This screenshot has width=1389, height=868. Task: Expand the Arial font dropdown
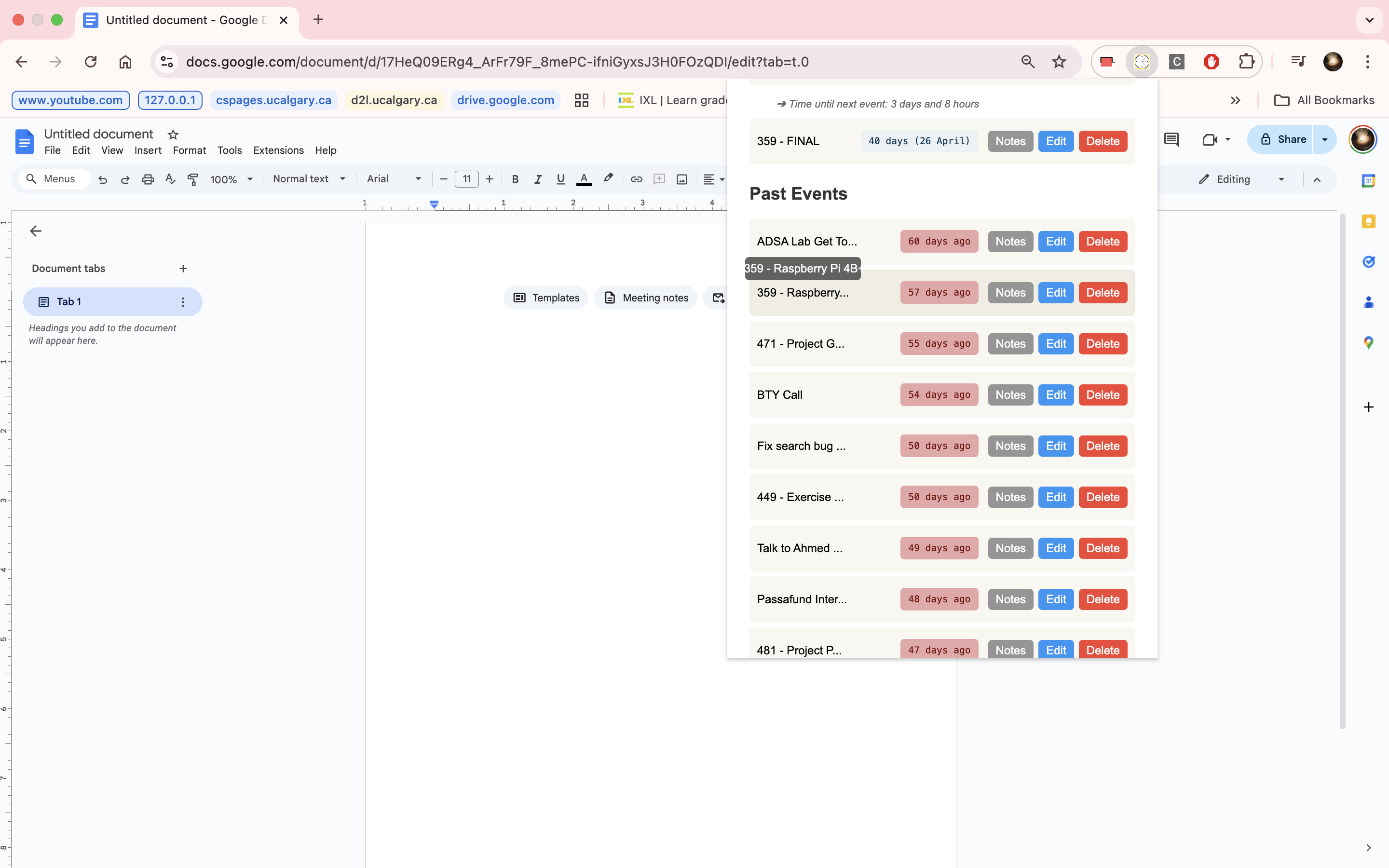(394, 179)
